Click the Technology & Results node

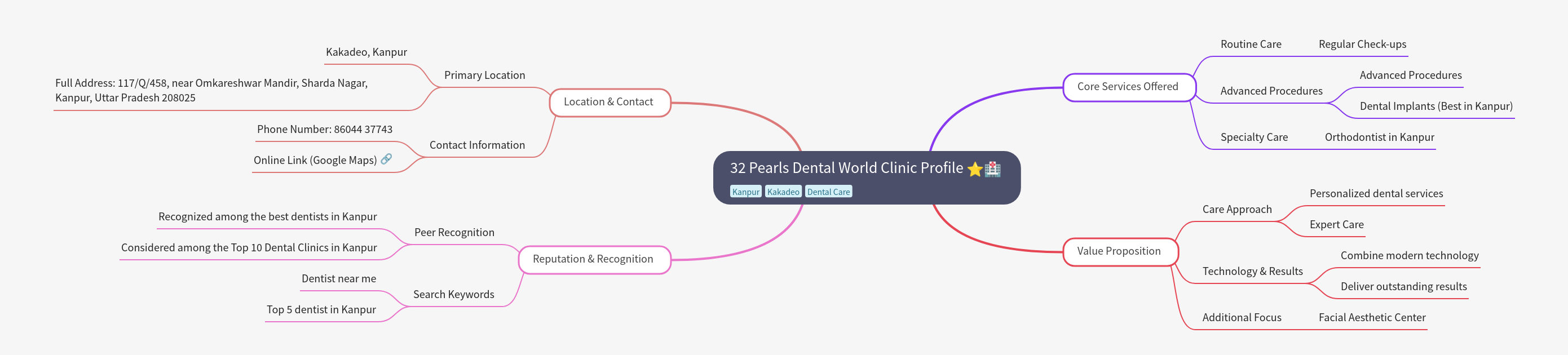coord(1253,272)
